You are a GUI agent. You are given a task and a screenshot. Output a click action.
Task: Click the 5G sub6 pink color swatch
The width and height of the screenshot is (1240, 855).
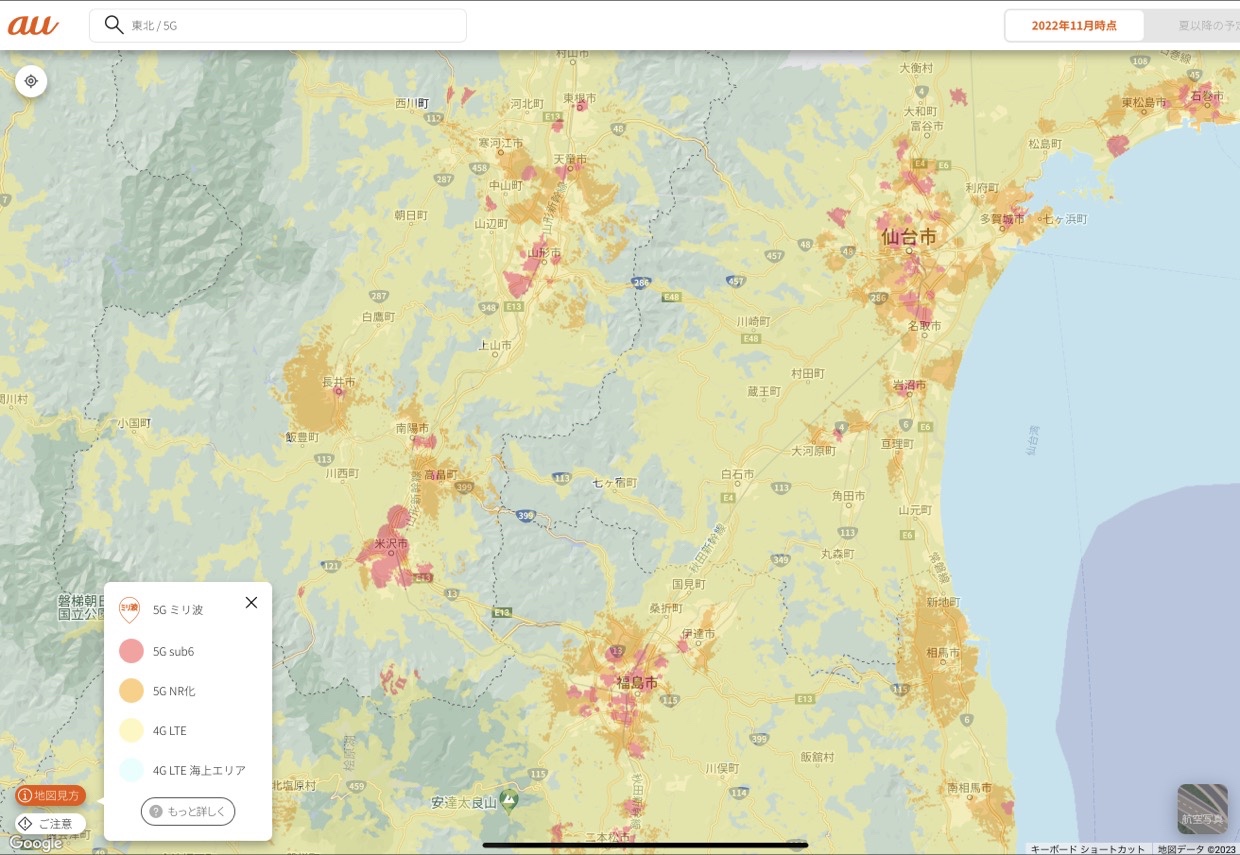point(131,651)
